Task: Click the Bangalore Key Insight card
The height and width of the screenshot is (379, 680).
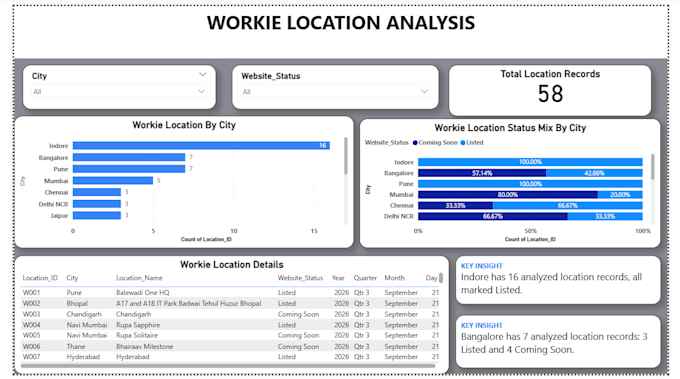Action: tap(558, 341)
